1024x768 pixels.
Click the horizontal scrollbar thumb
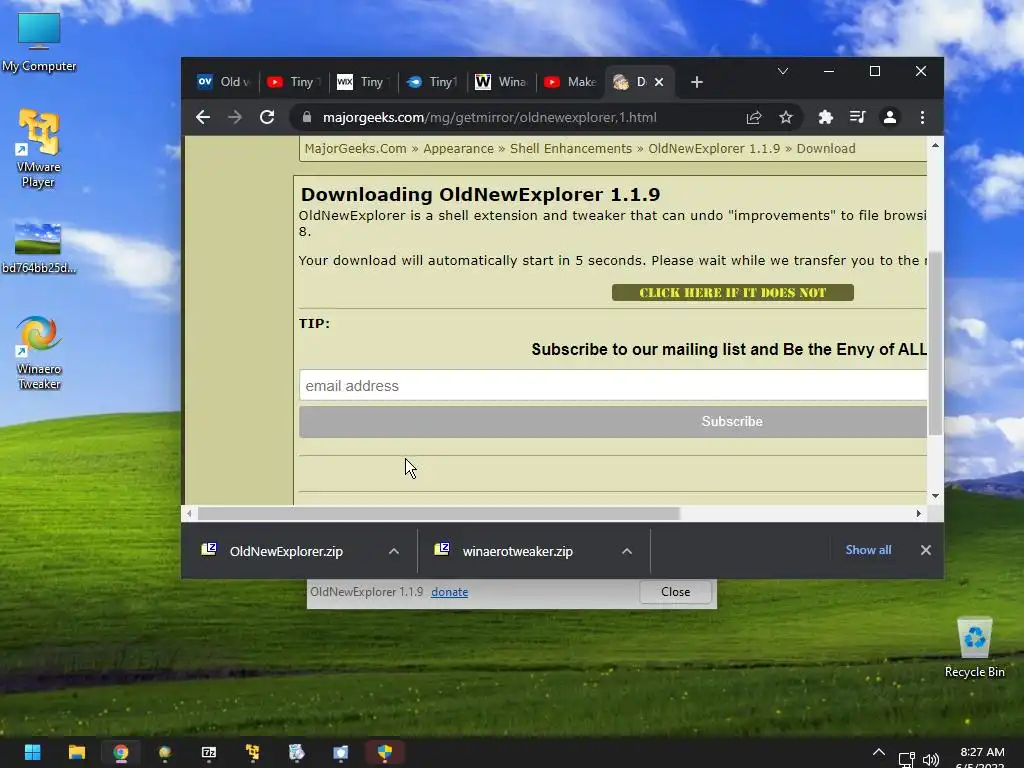pos(439,513)
